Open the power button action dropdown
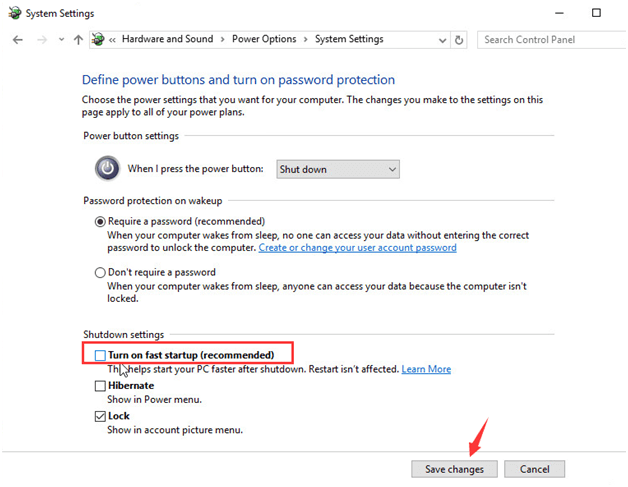Screen dimensions: 628x487 point(337,169)
